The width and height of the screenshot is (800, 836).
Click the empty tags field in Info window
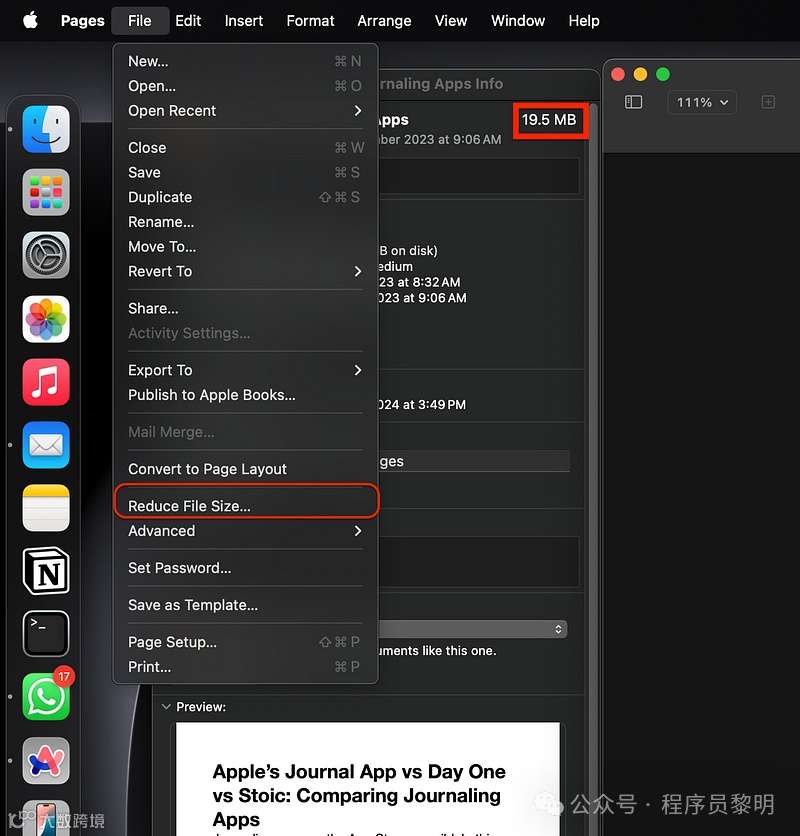478,175
